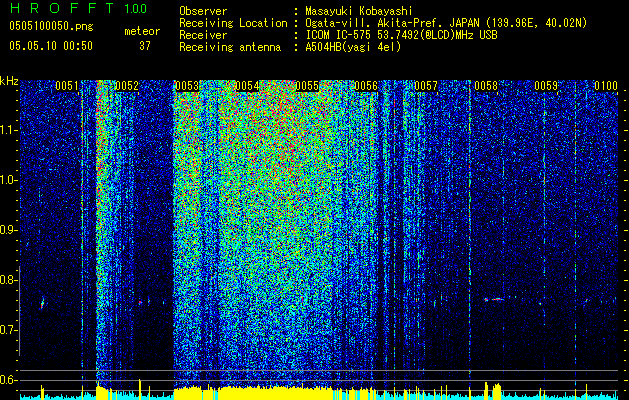Click the Receiving Location label
Screen dimensions: 629x400
233,23
